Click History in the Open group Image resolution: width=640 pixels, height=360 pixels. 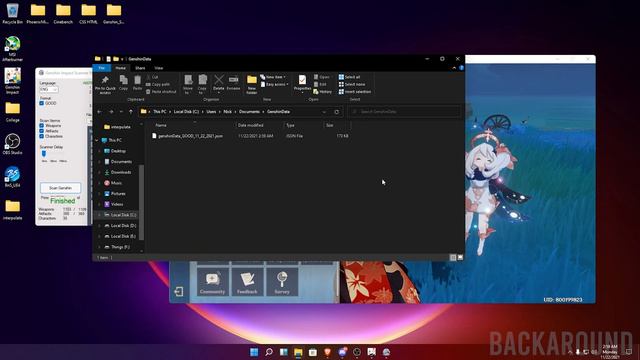(322, 92)
